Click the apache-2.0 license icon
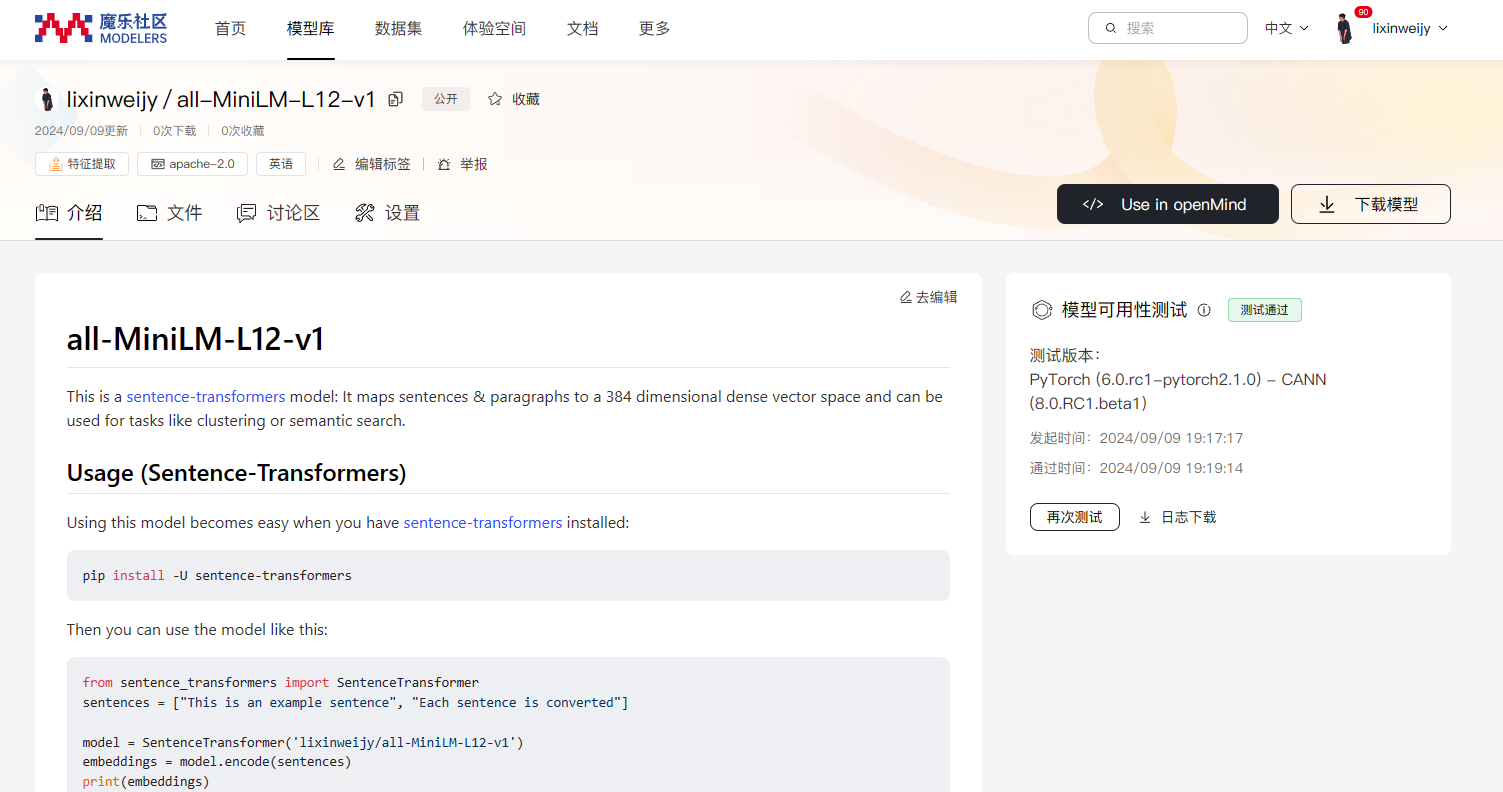Image resolution: width=1503 pixels, height=792 pixels. click(158, 164)
